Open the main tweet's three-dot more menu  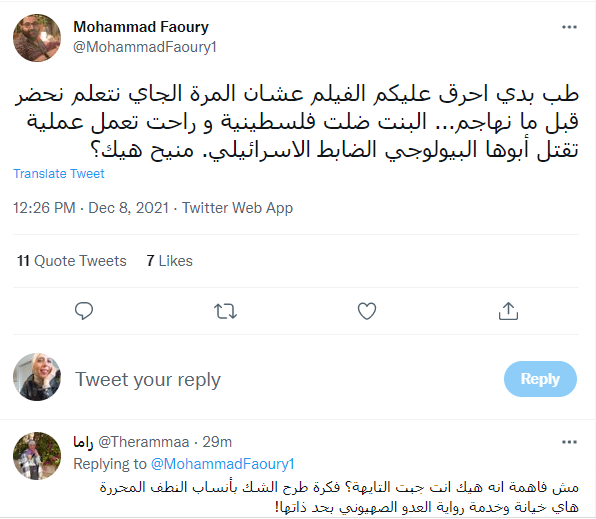569,27
